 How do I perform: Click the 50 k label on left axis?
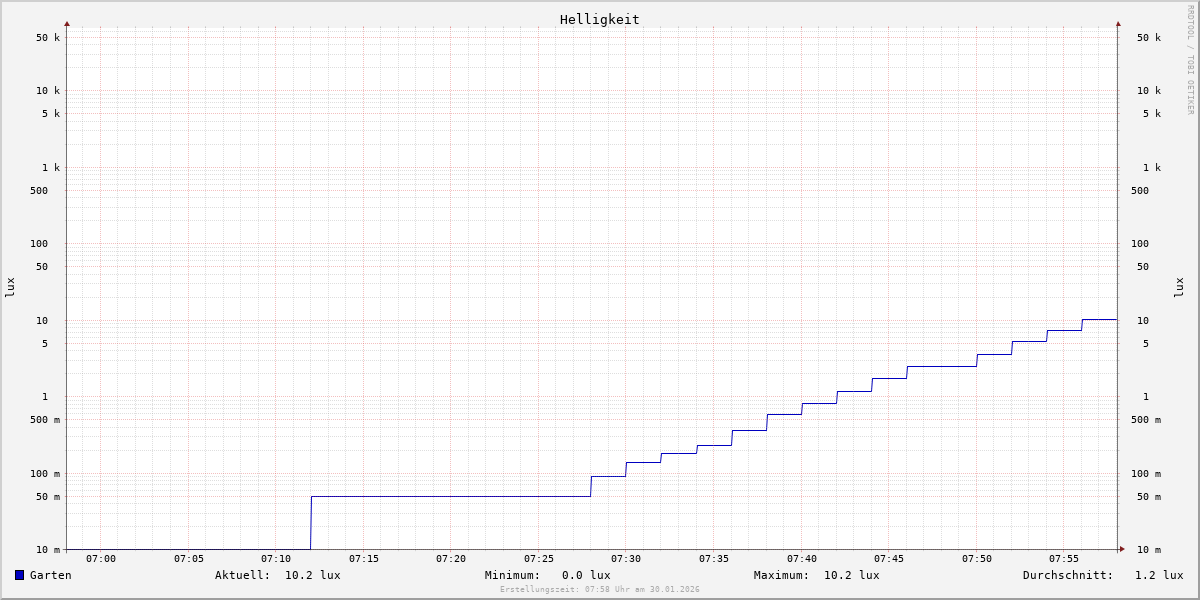tap(48, 38)
